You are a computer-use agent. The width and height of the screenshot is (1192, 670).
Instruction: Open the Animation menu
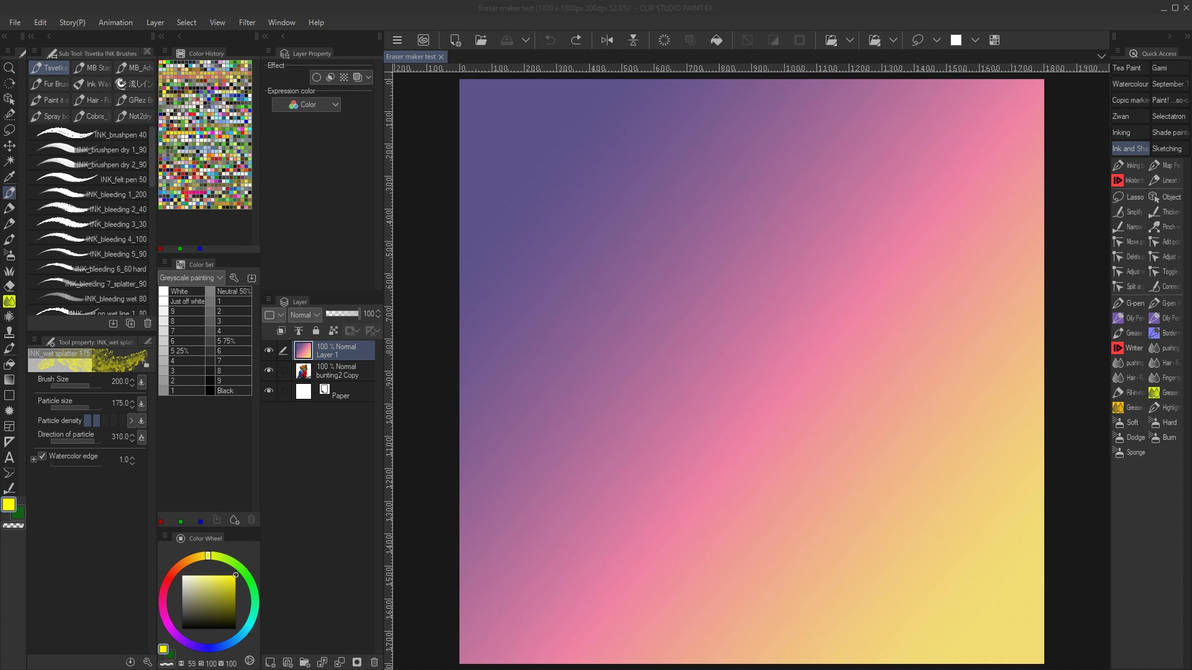tap(115, 22)
